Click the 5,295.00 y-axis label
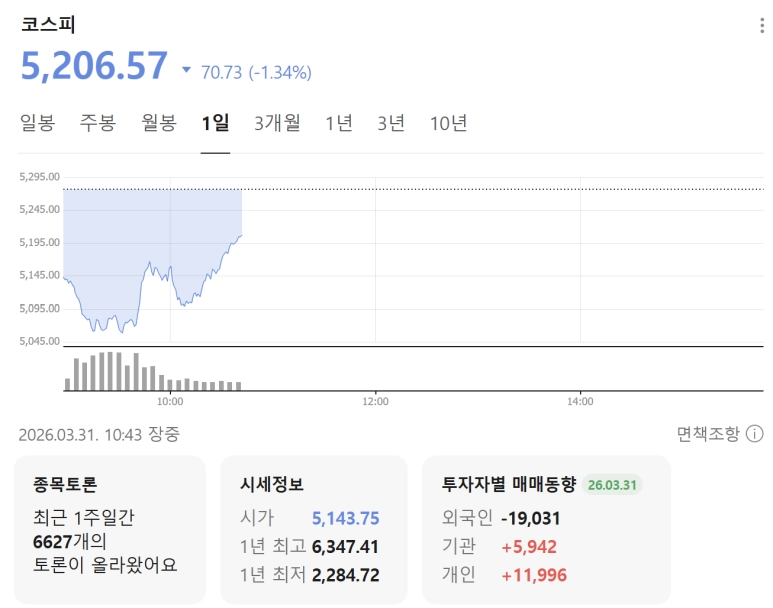The height and width of the screenshot is (608, 773). tap(39, 177)
